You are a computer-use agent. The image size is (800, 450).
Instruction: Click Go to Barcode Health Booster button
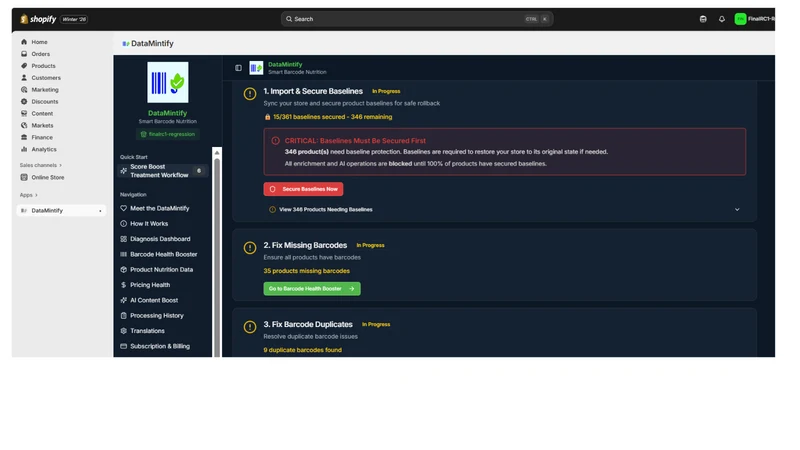(312, 288)
